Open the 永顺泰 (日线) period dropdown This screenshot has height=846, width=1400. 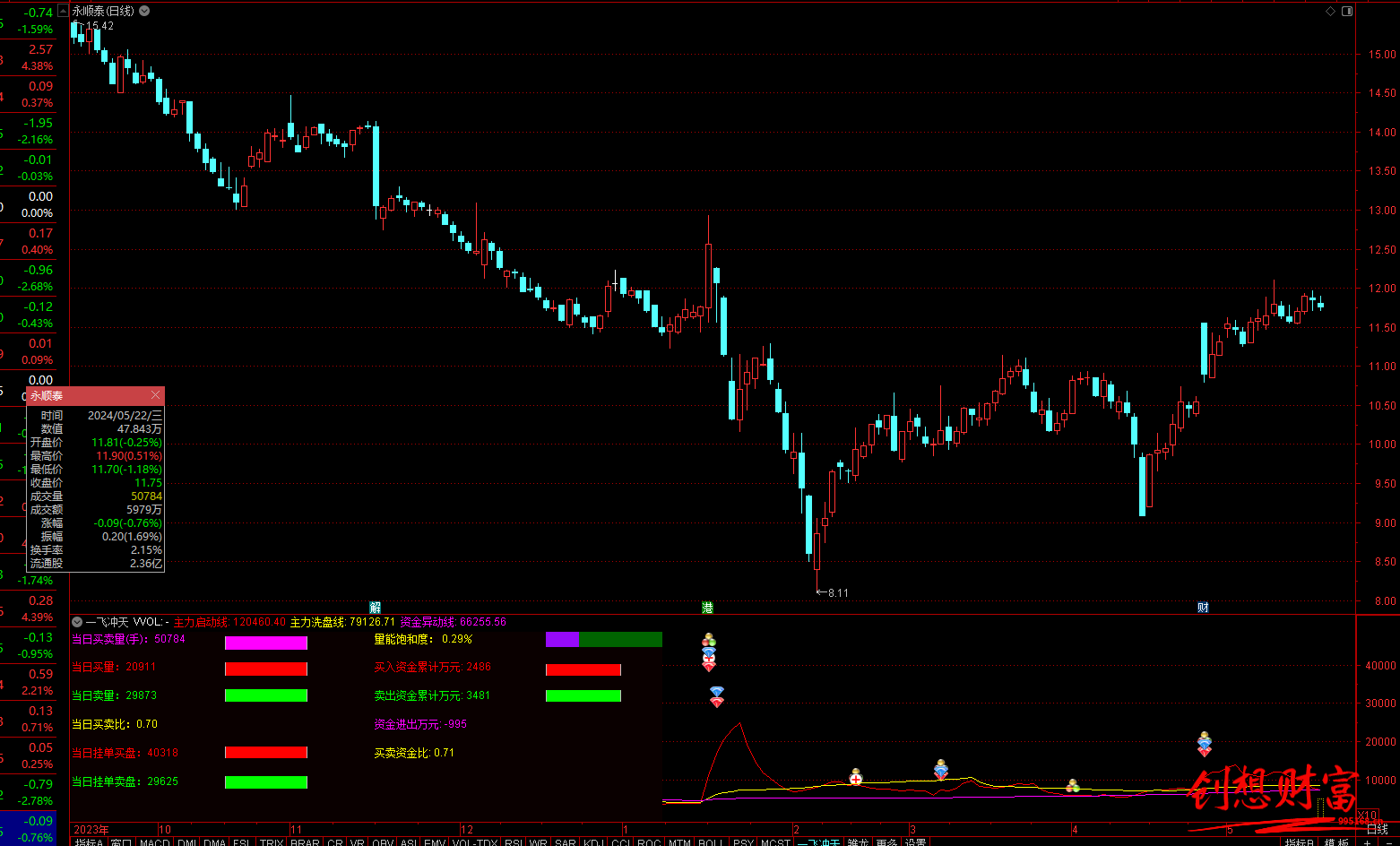pyautogui.click(x=144, y=11)
